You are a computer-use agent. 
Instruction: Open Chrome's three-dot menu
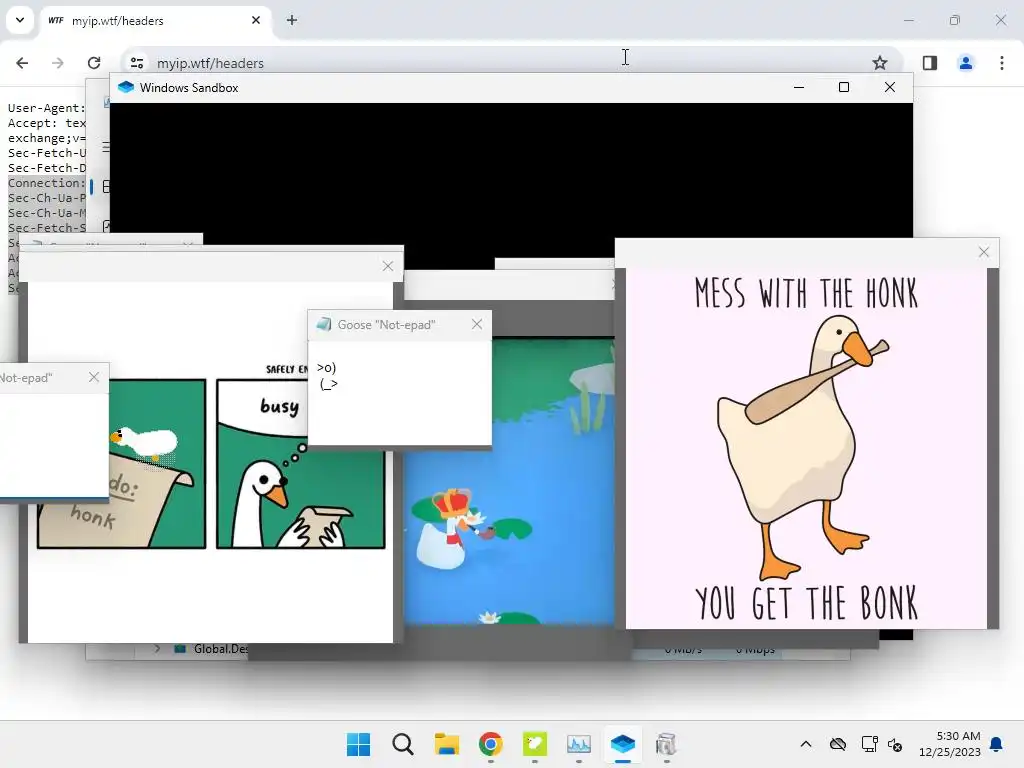point(1002,63)
